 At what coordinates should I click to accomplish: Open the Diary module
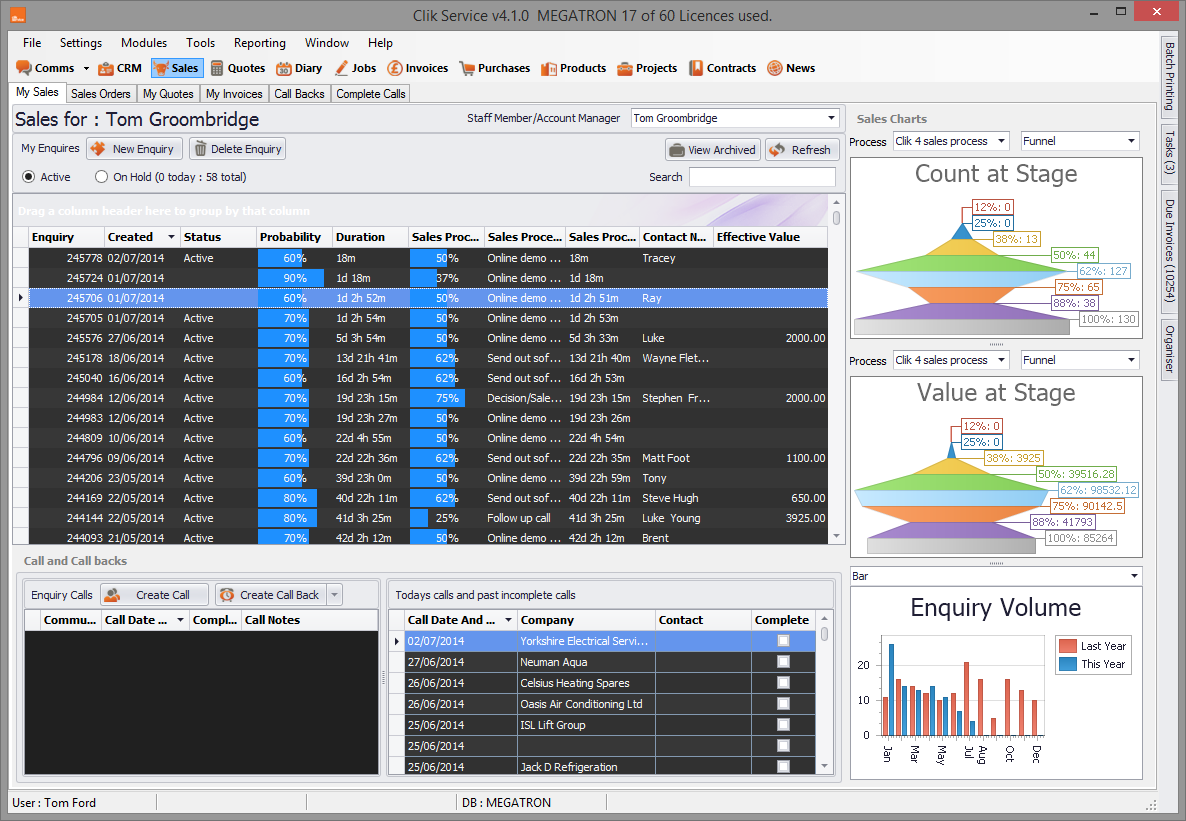coord(299,68)
